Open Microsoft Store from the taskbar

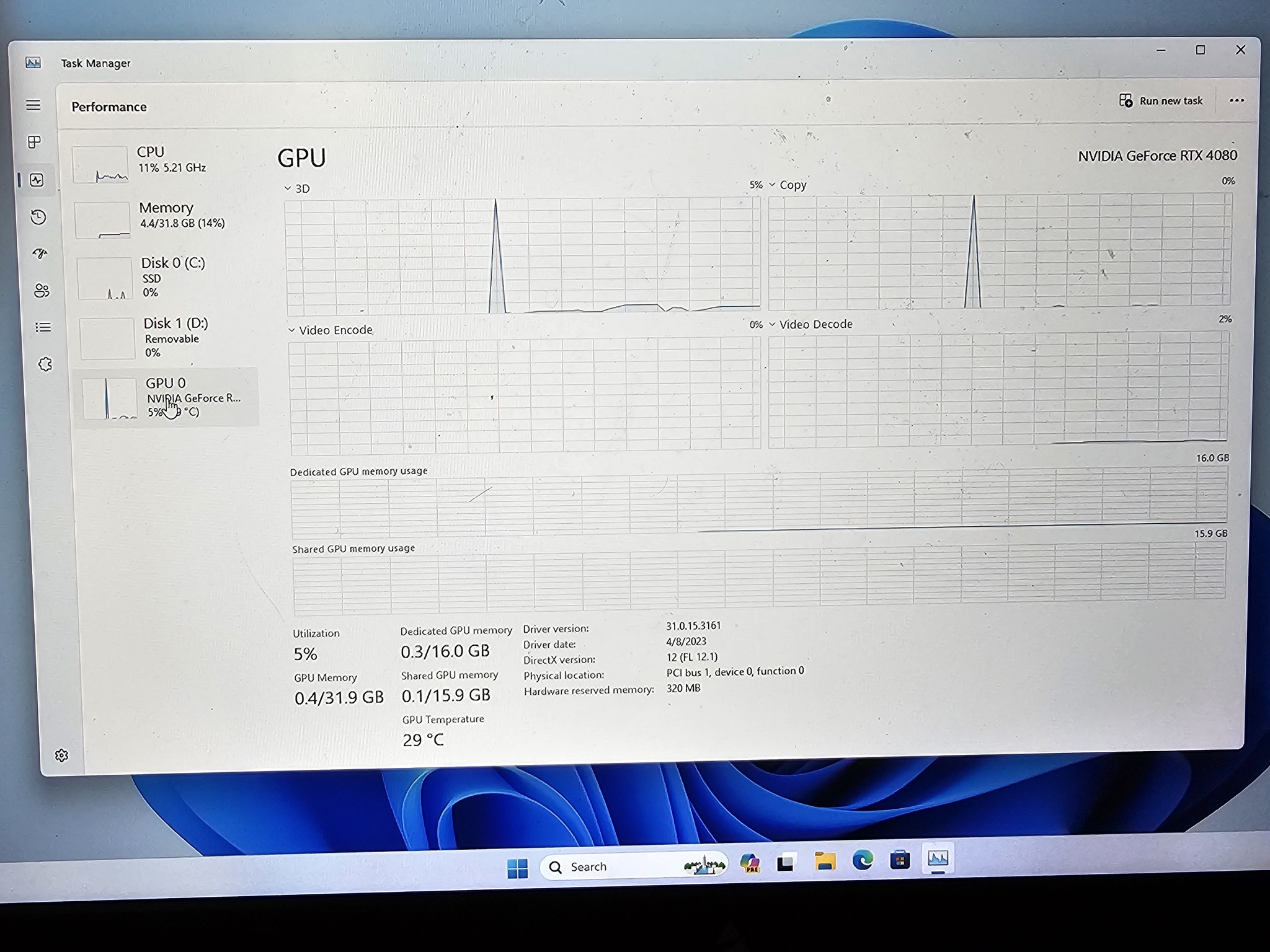tap(900, 860)
